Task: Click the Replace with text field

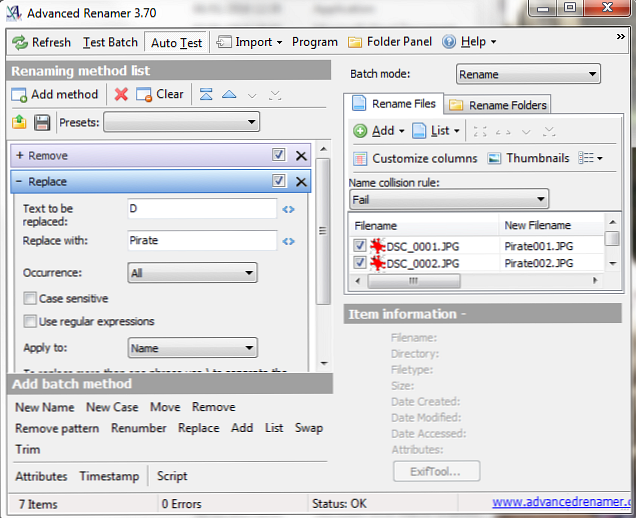Action: pyautogui.click(x=201, y=240)
